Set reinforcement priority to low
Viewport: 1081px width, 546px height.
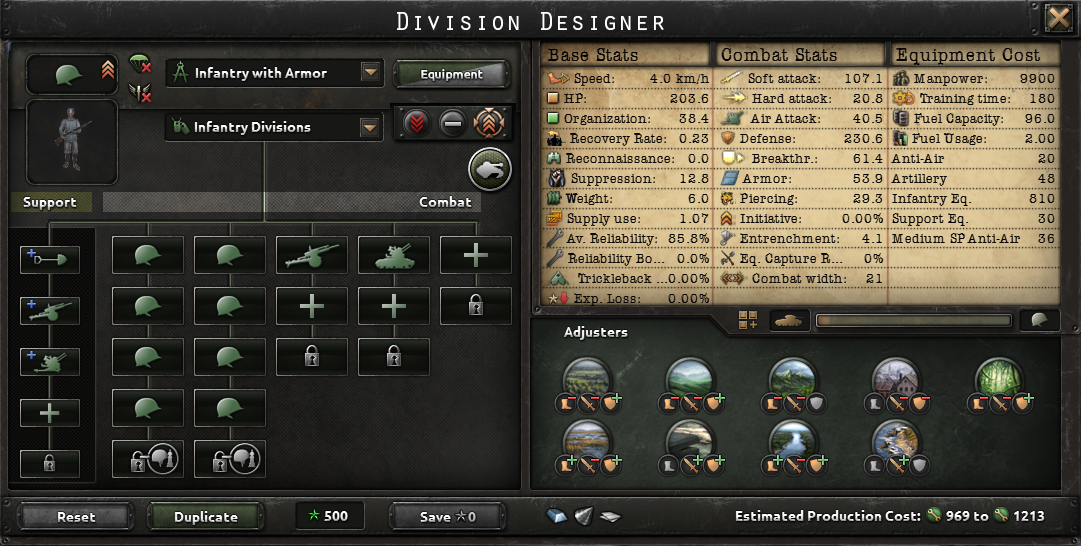416,123
